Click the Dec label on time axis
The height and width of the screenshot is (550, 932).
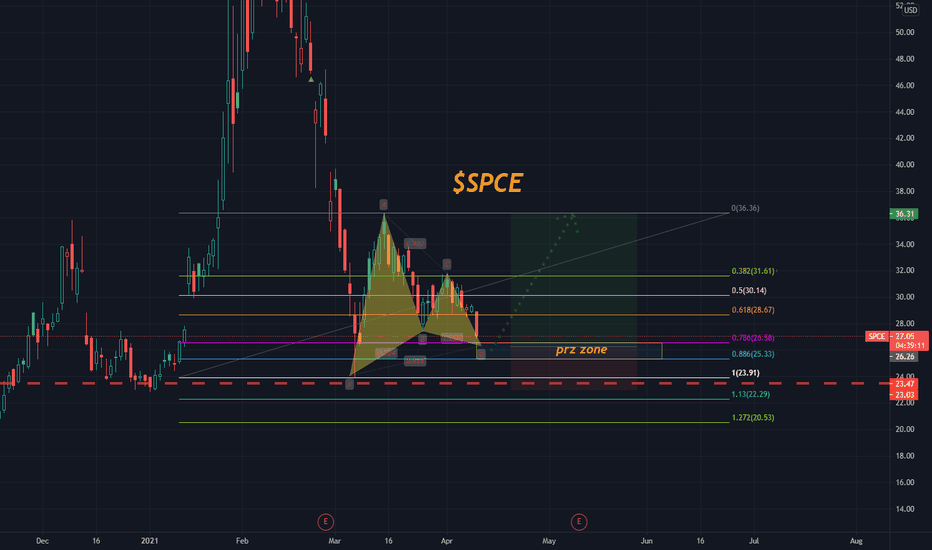point(42,541)
